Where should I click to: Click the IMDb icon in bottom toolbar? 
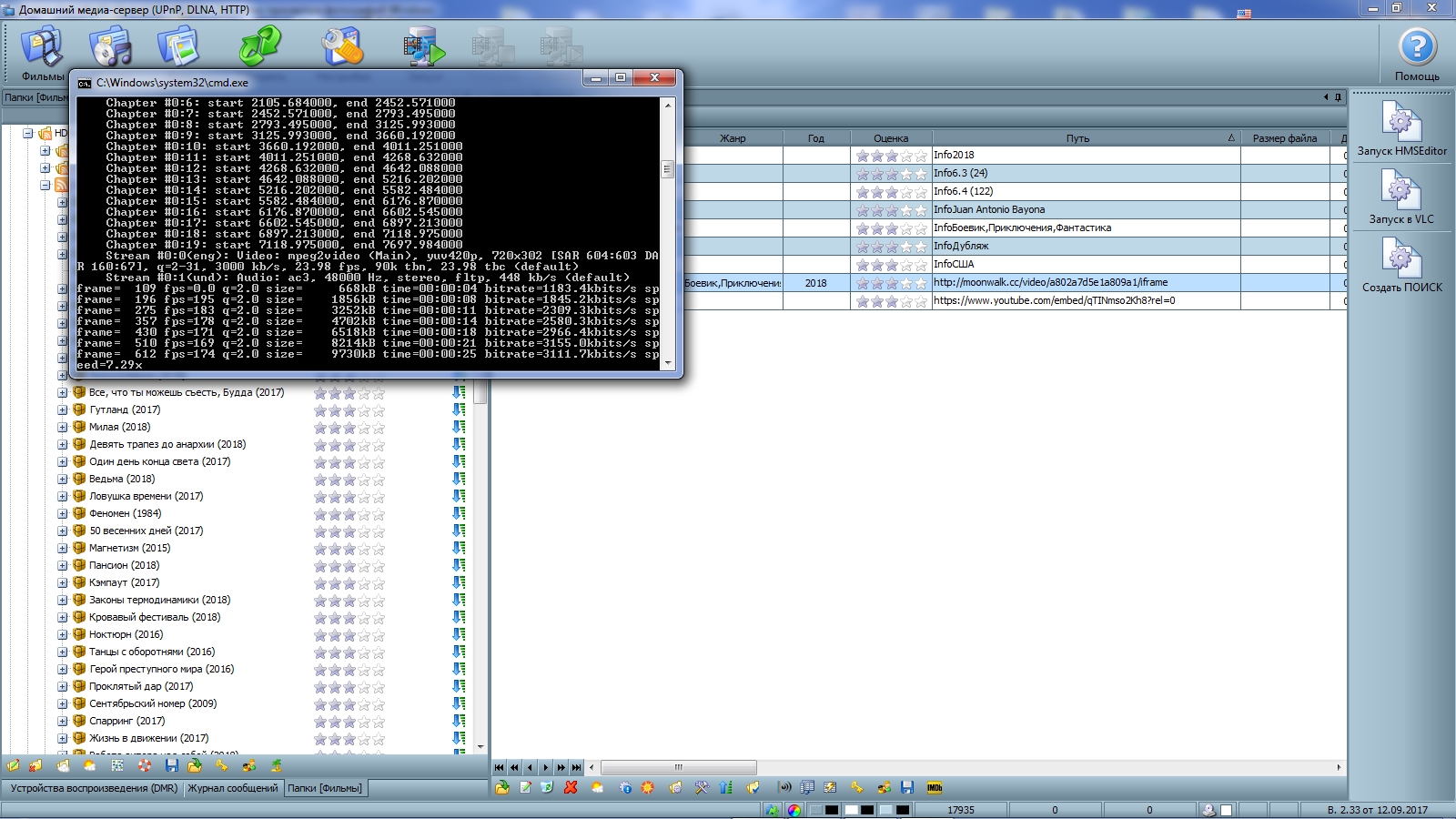(x=934, y=787)
